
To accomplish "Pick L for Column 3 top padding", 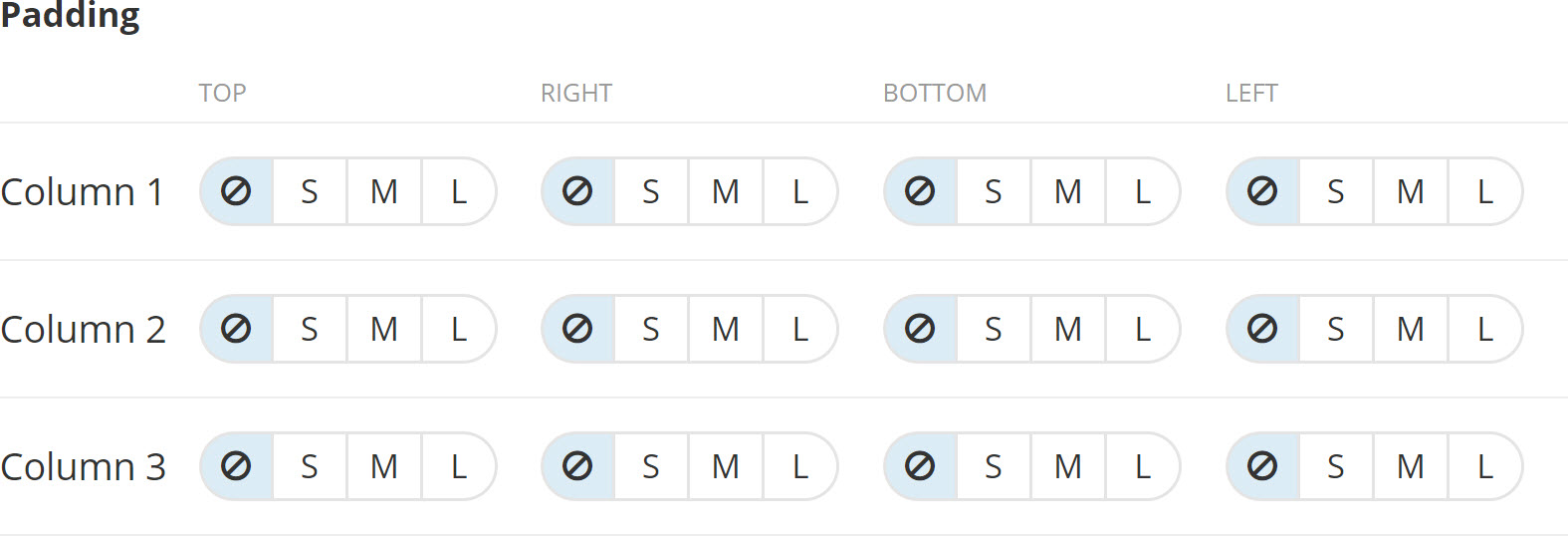I will pos(458,466).
